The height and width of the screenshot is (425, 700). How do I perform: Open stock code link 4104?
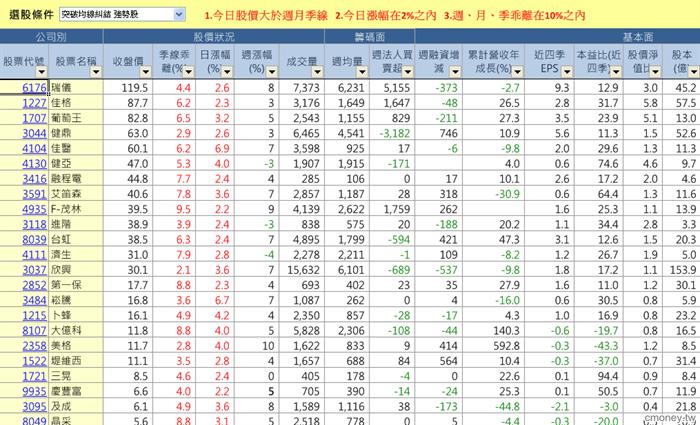pyautogui.click(x=34, y=148)
